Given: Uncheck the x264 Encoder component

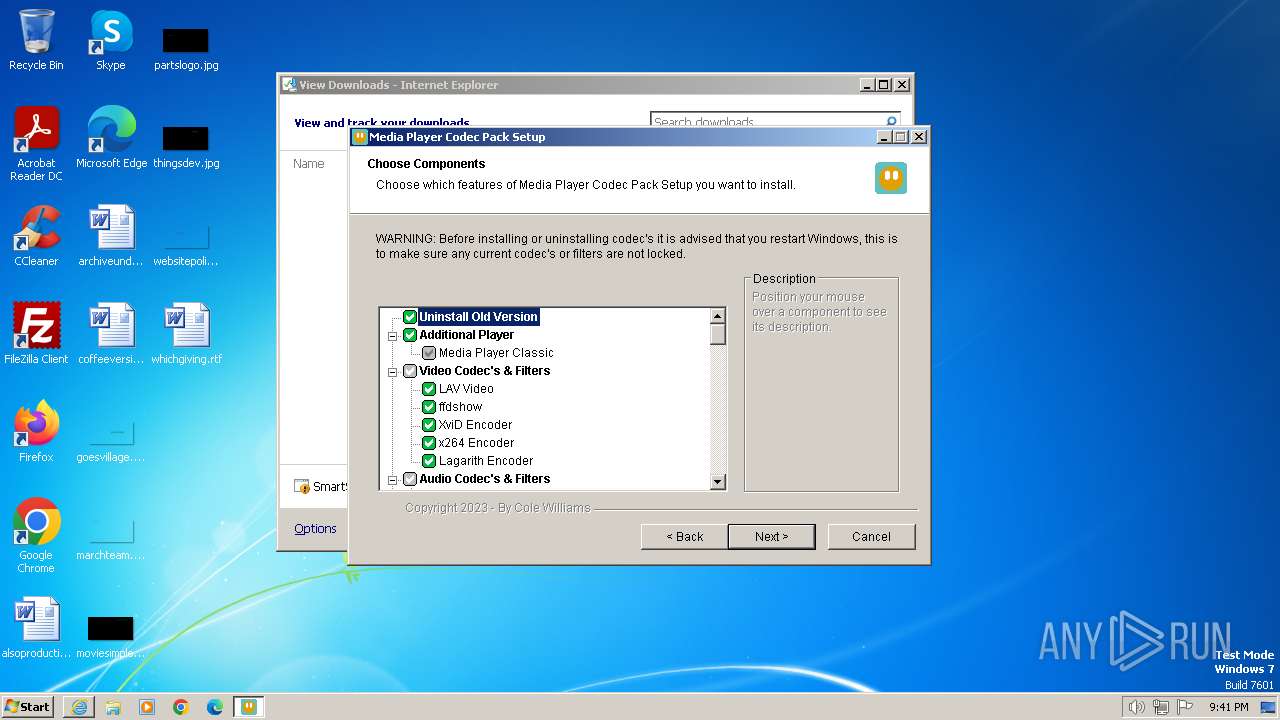Looking at the screenshot, I should [x=429, y=443].
